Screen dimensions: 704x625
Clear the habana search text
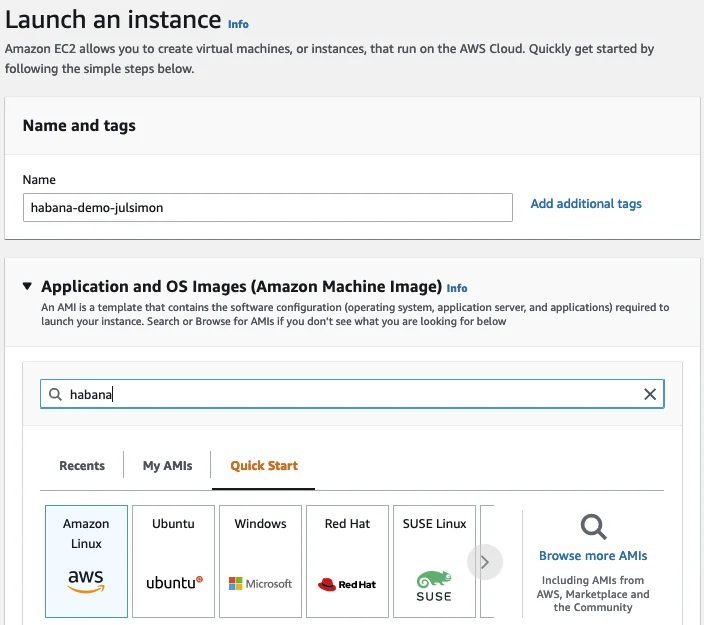(650, 394)
